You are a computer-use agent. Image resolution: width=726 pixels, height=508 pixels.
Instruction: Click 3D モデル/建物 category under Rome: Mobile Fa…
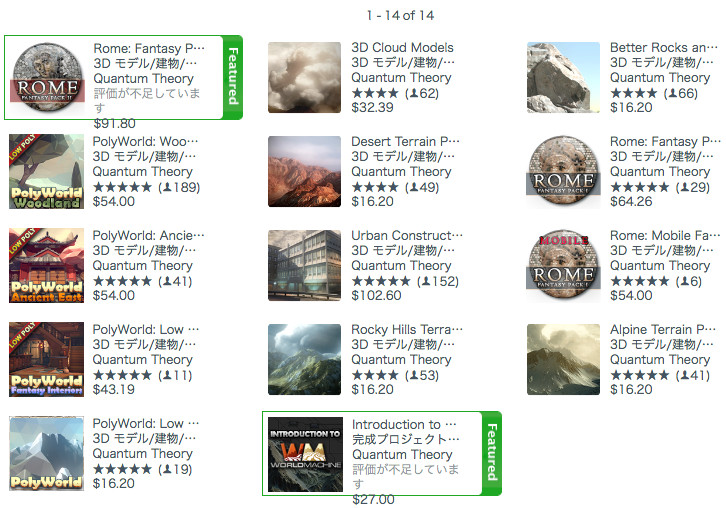click(662, 251)
